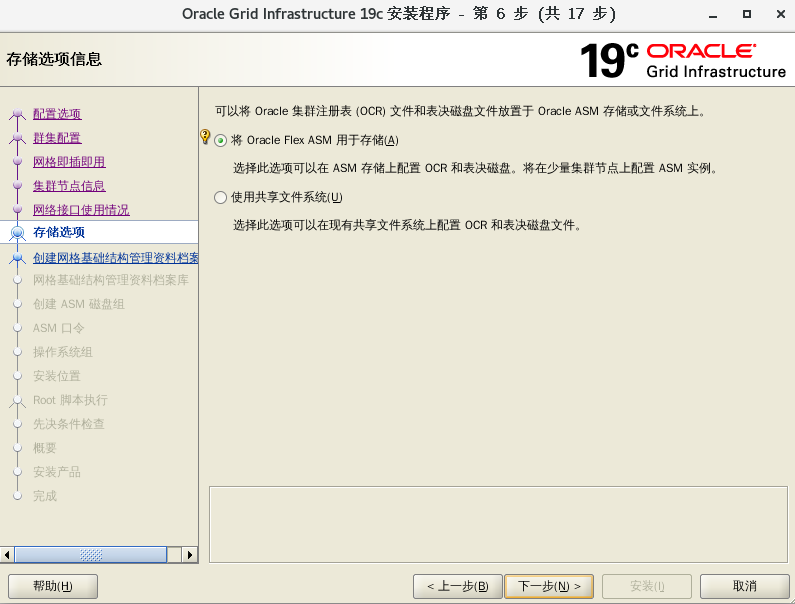
Task: Click the 存储选项信息 page heading
Action: (x=54, y=59)
